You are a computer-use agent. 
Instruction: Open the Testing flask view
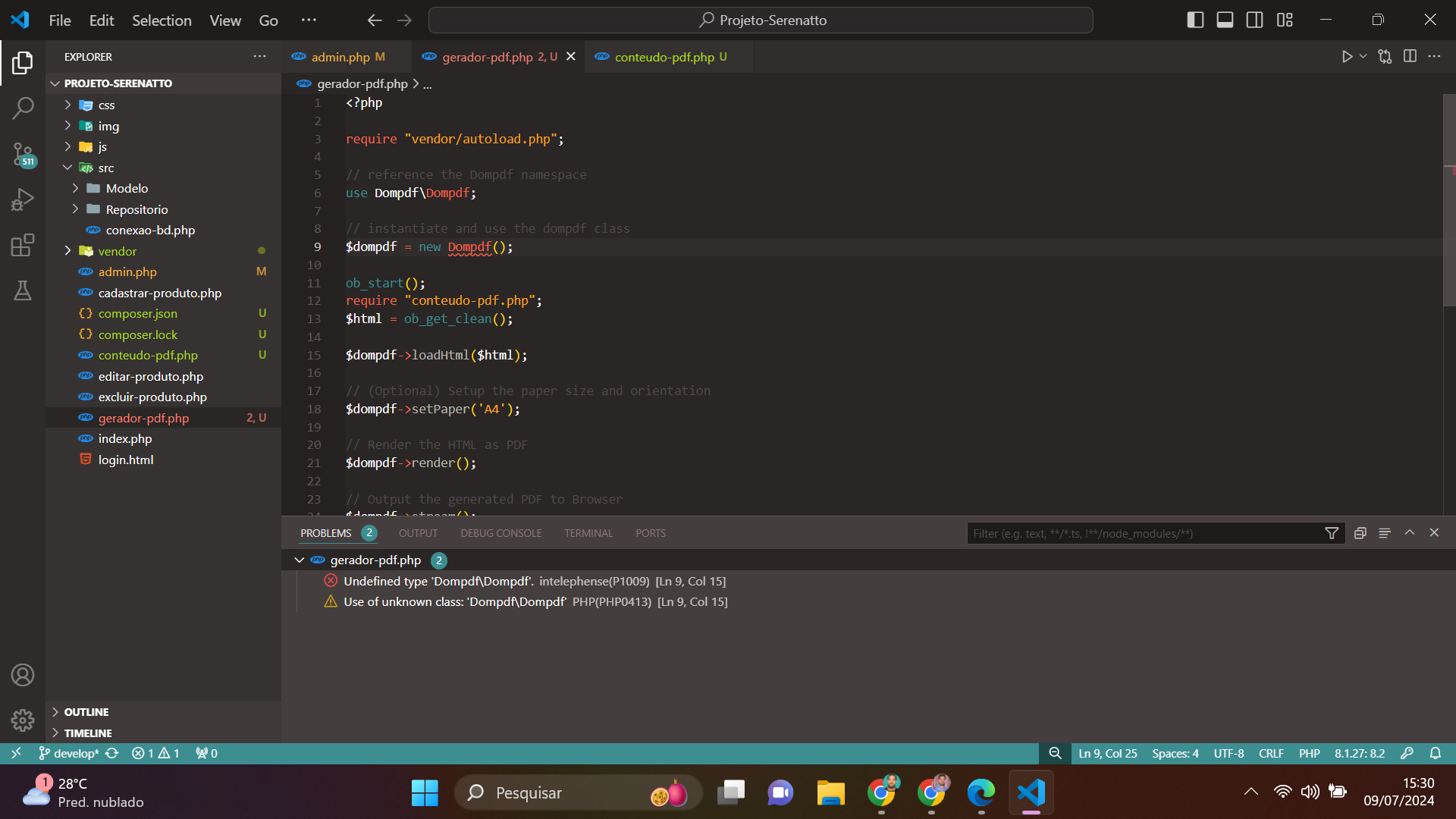point(23,290)
